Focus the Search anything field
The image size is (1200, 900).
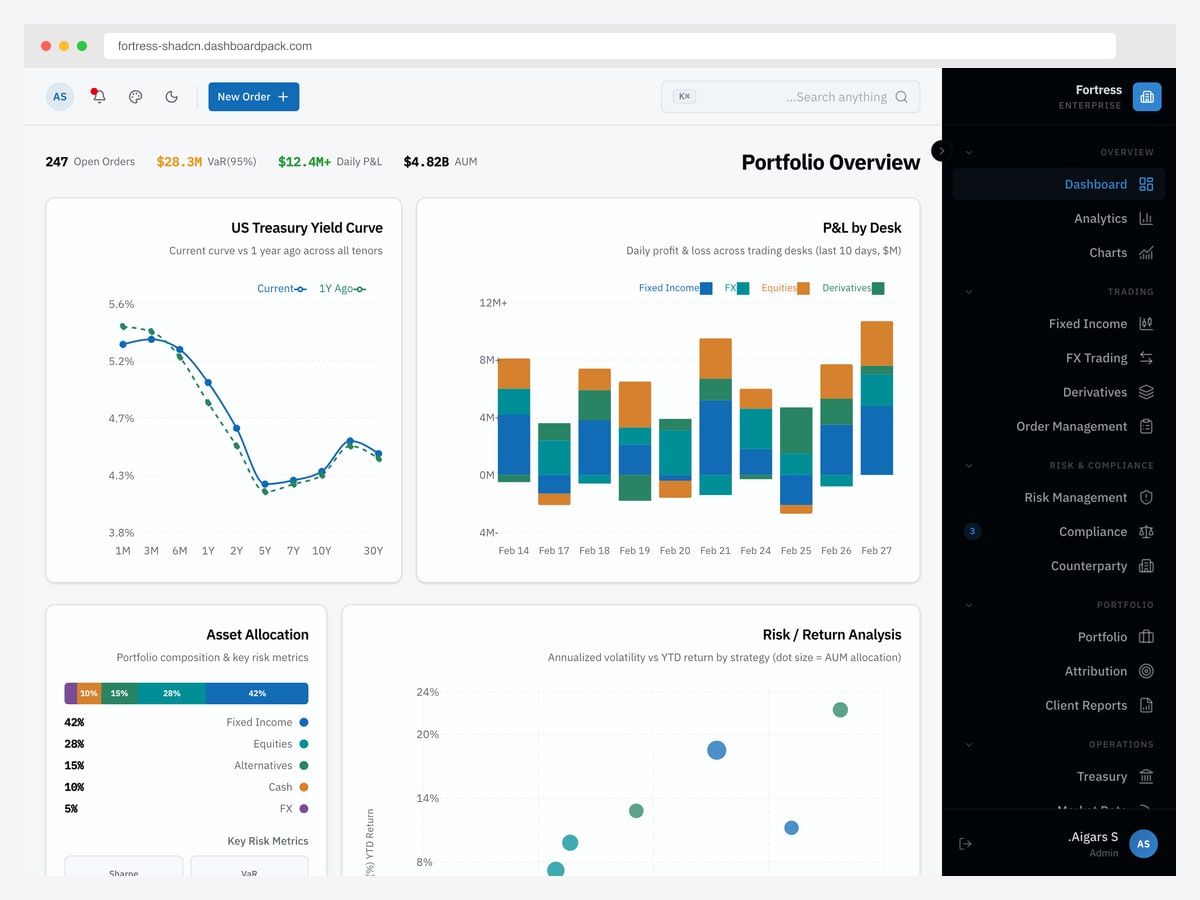tap(790, 97)
